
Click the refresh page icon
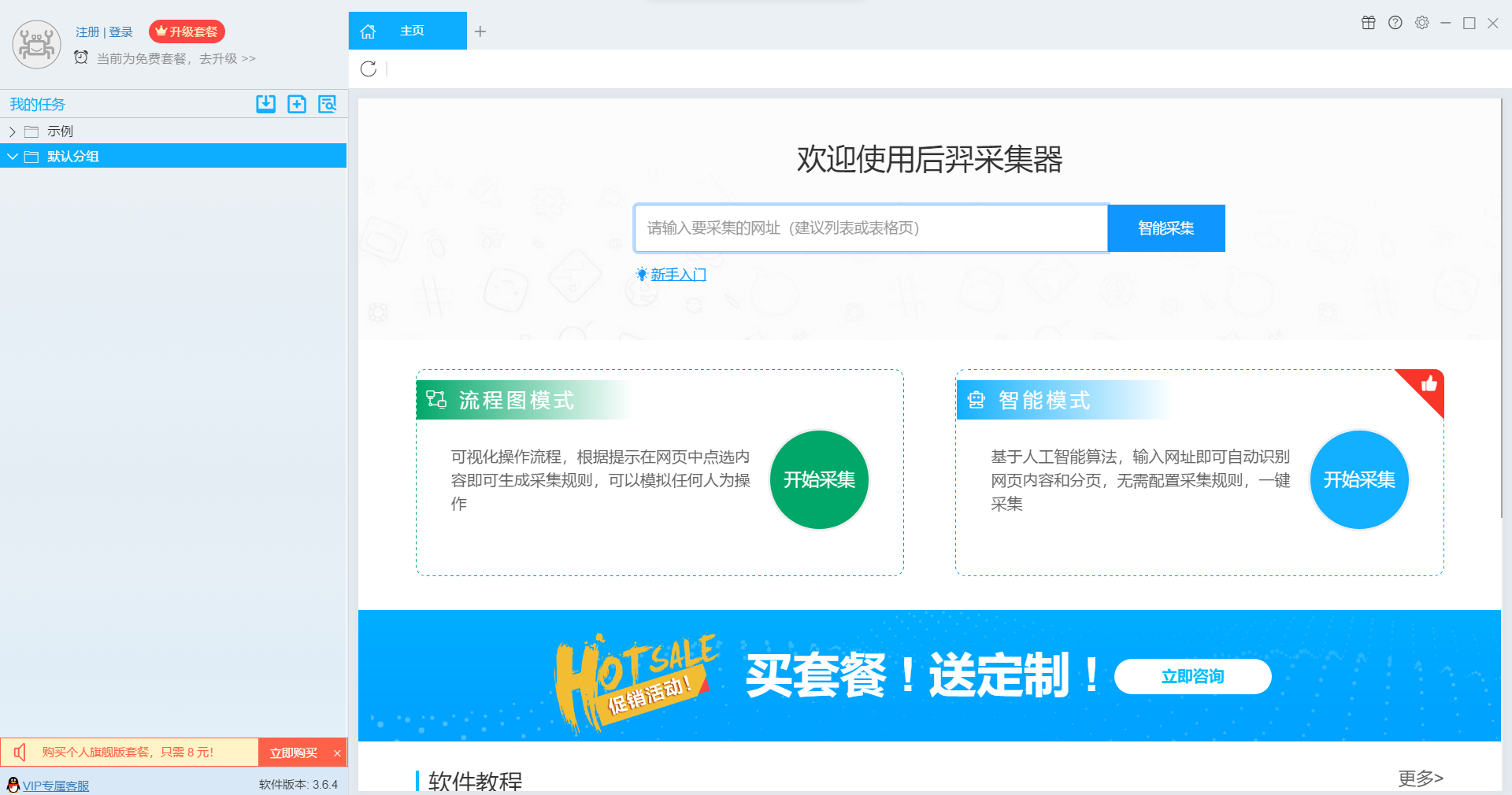click(x=369, y=68)
